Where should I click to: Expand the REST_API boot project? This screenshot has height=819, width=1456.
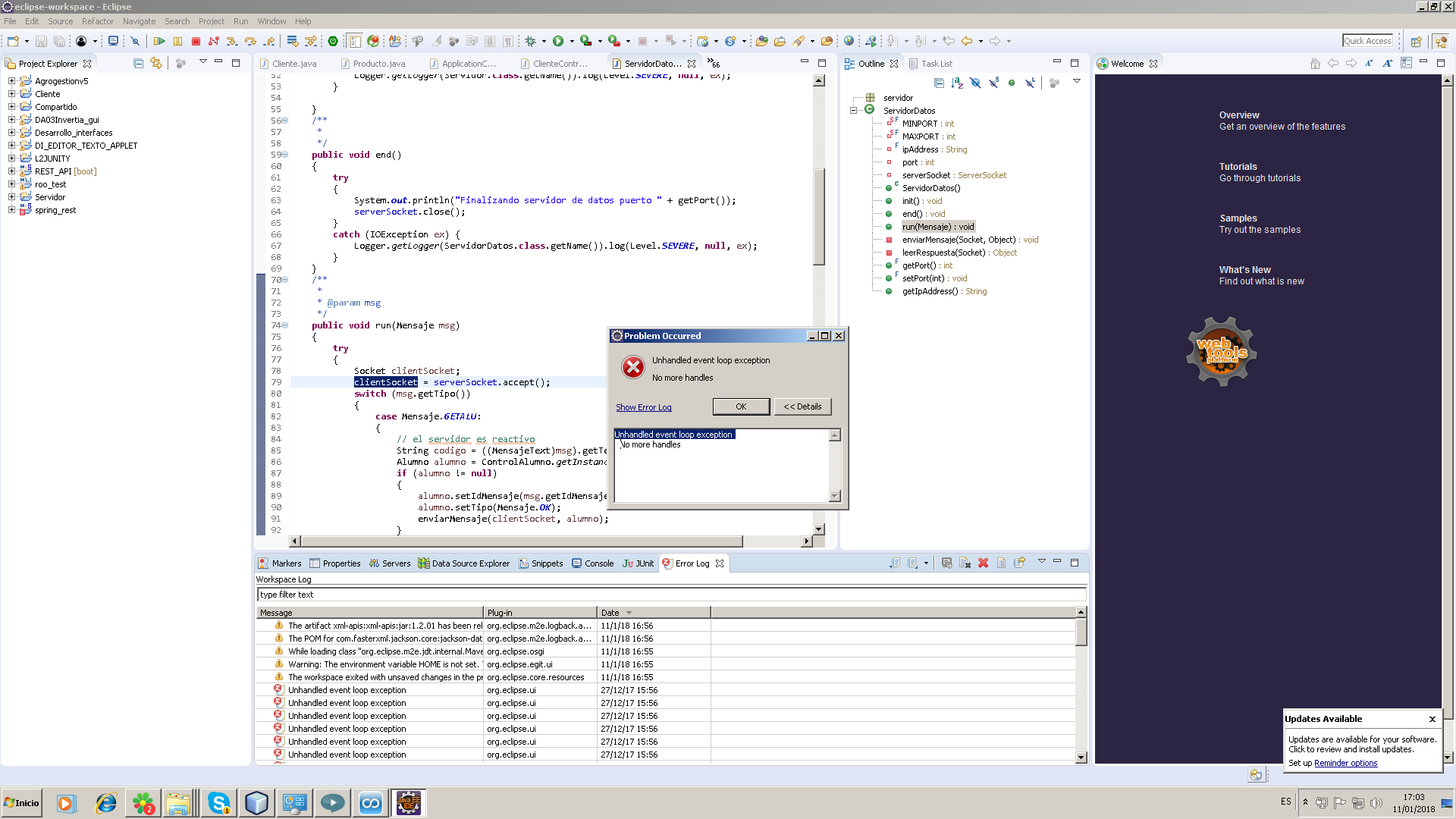click(x=11, y=171)
